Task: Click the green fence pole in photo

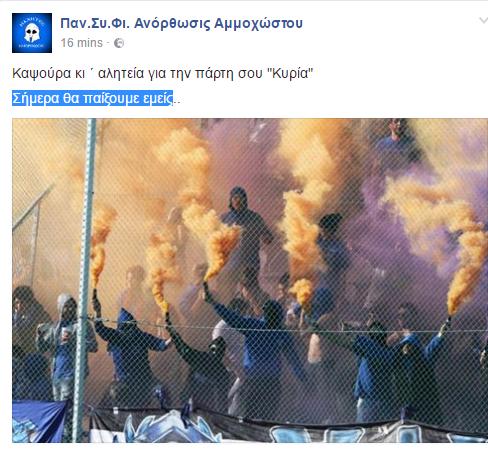Action: tap(86, 280)
